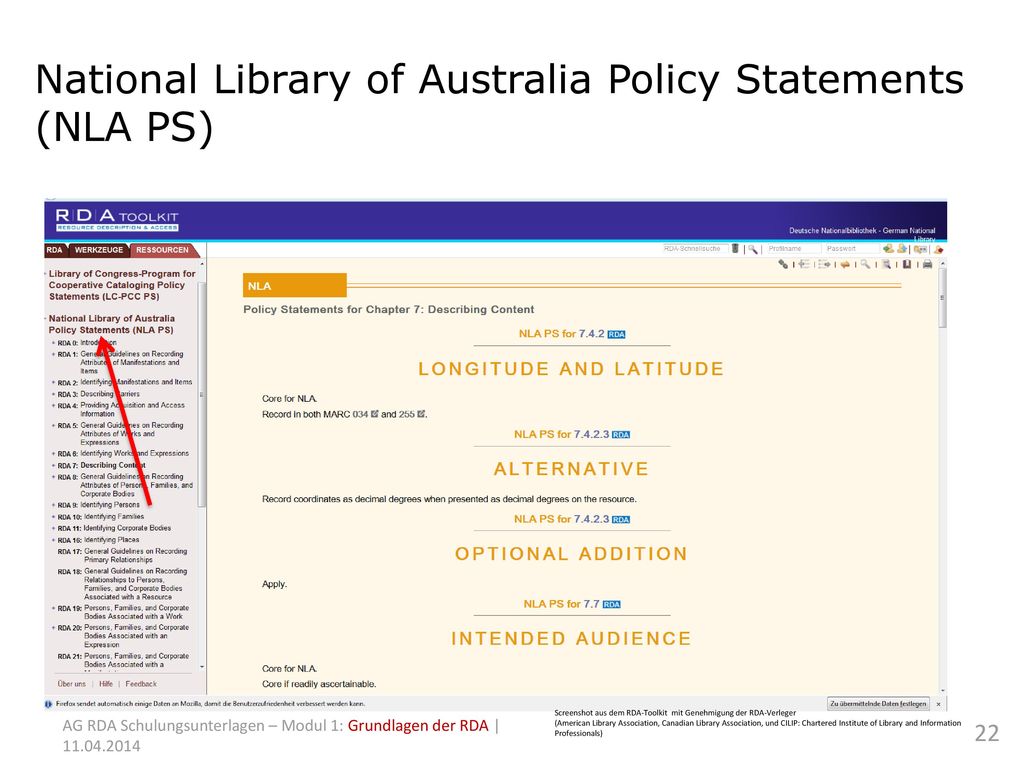Focus the RDA-Schnellsuche search field
Viewport: 1024px width, 768px height.
[x=694, y=249]
